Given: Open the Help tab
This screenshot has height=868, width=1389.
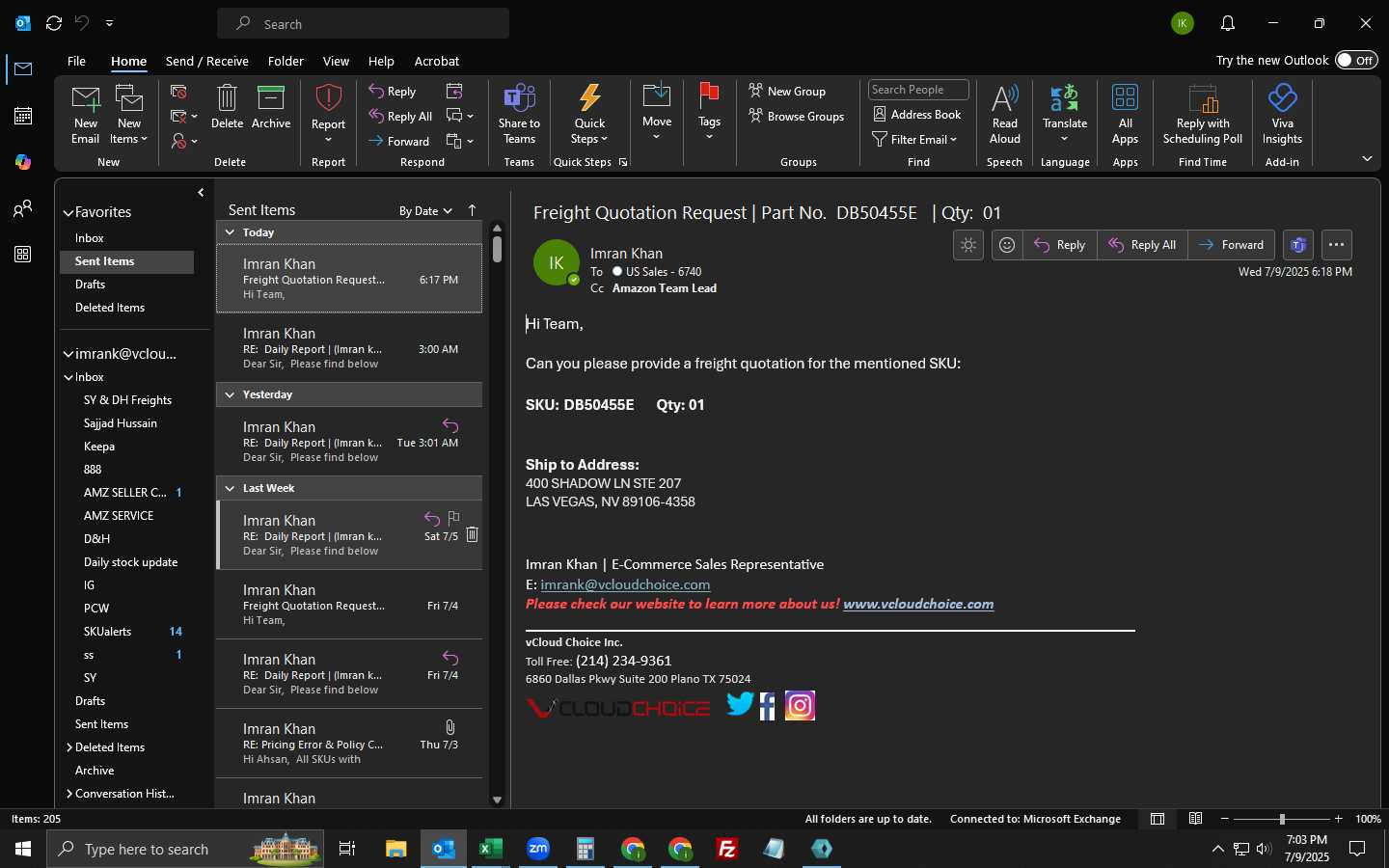Looking at the screenshot, I should coord(381,61).
